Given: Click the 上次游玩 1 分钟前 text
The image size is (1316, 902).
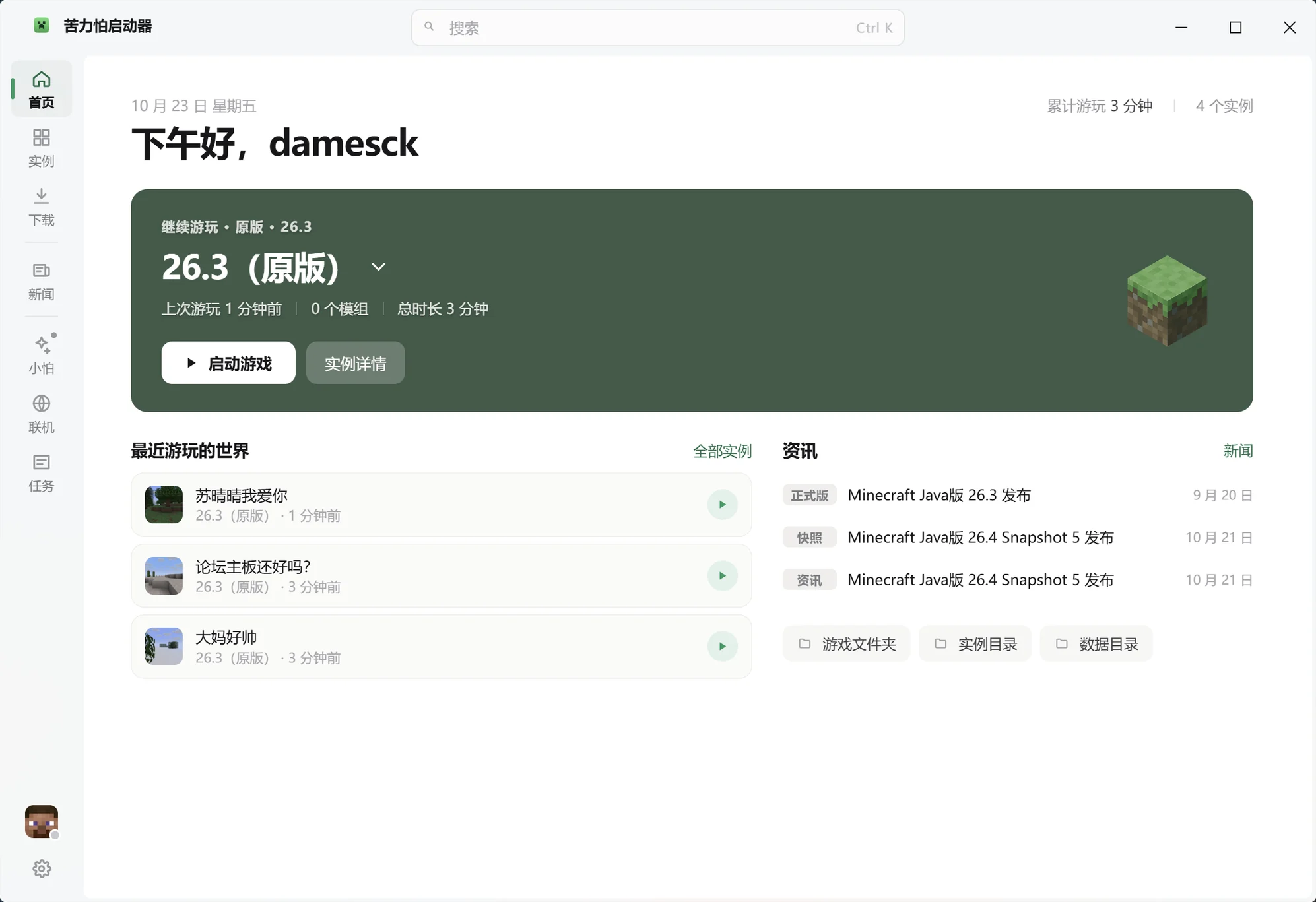Looking at the screenshot, I should coord(222,309).
